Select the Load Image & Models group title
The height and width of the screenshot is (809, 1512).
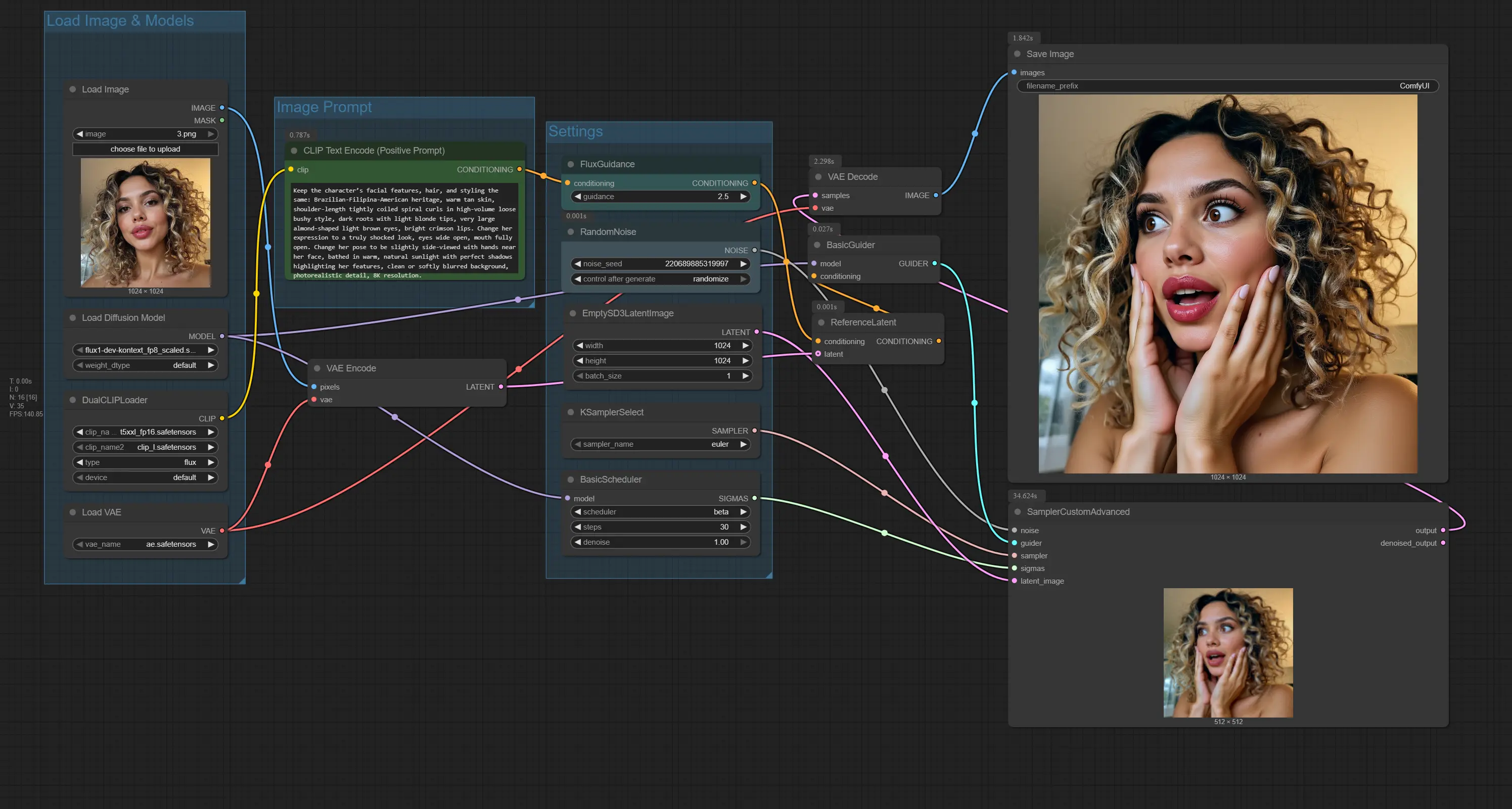[120, 21]
